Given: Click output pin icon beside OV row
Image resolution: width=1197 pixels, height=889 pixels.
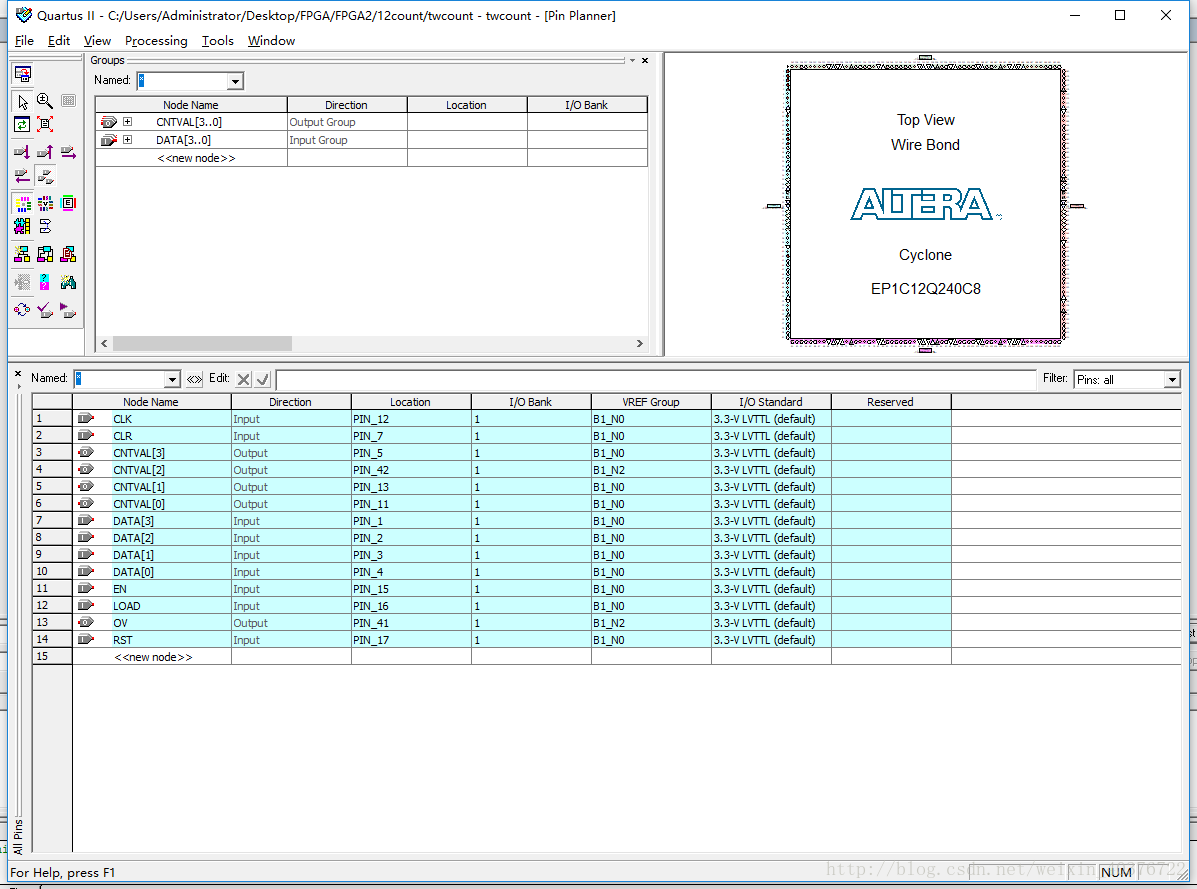Looking at the screenshot, I should pos(86,623).
